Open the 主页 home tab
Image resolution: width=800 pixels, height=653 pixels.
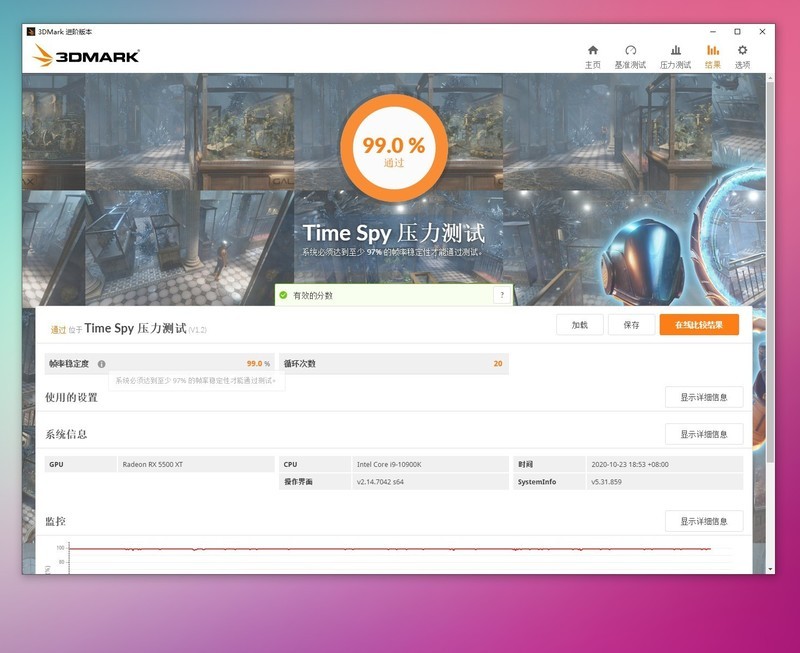tap(592, 57)
